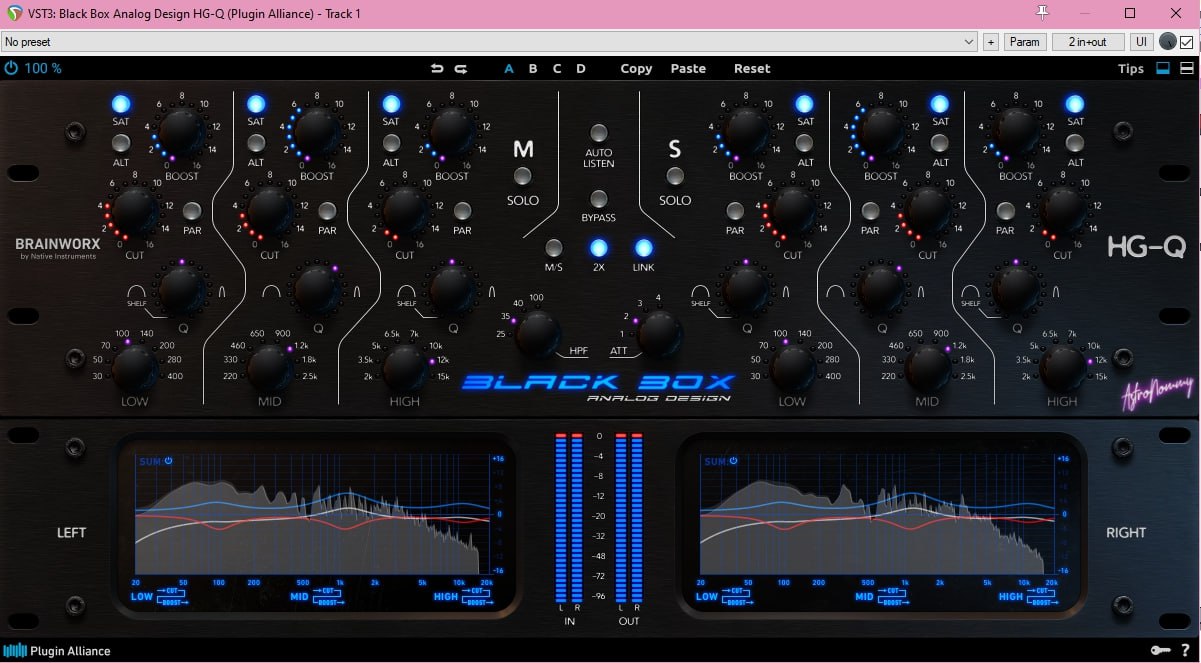This screenshot has width=1201, height=663.
Task: Click the Plugin Alliance logo
Action: 57,651
